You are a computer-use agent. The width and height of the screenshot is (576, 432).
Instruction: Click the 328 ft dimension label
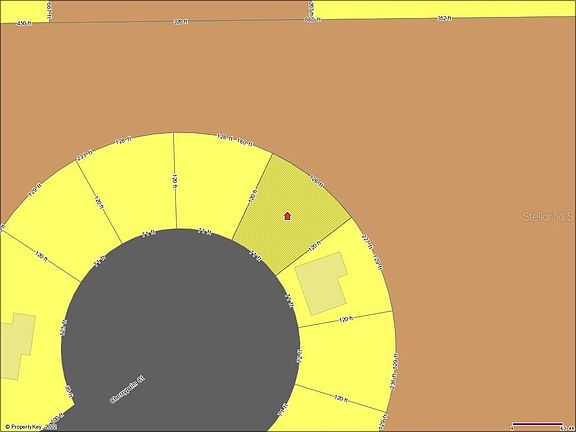(180, 22)
